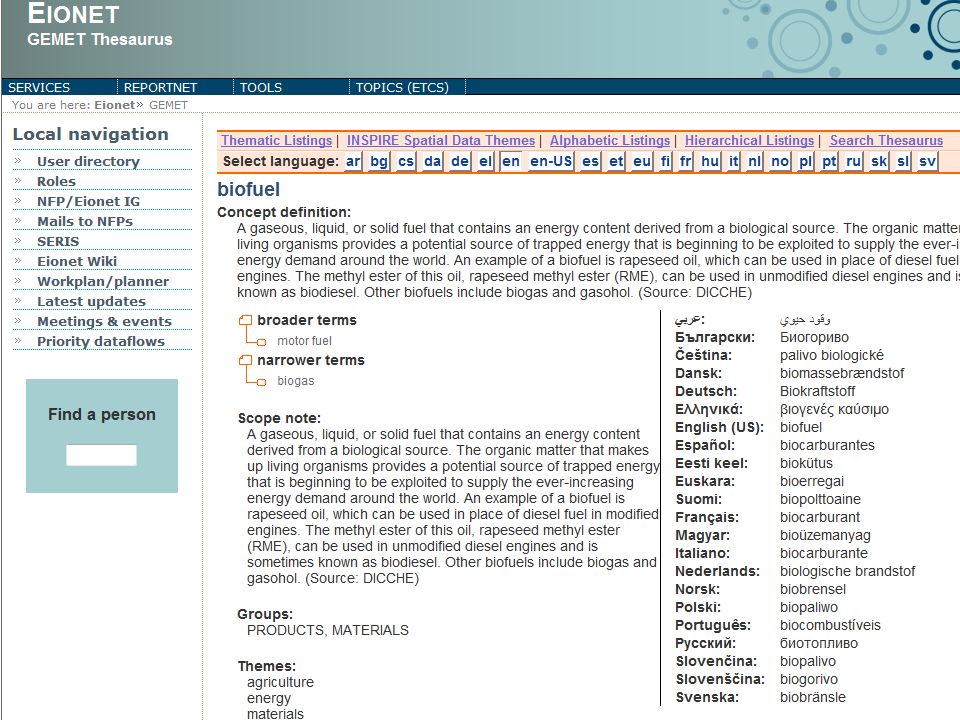Open narrower term biogas
This screenshot has height=720, width=960.
pos(296,381)
